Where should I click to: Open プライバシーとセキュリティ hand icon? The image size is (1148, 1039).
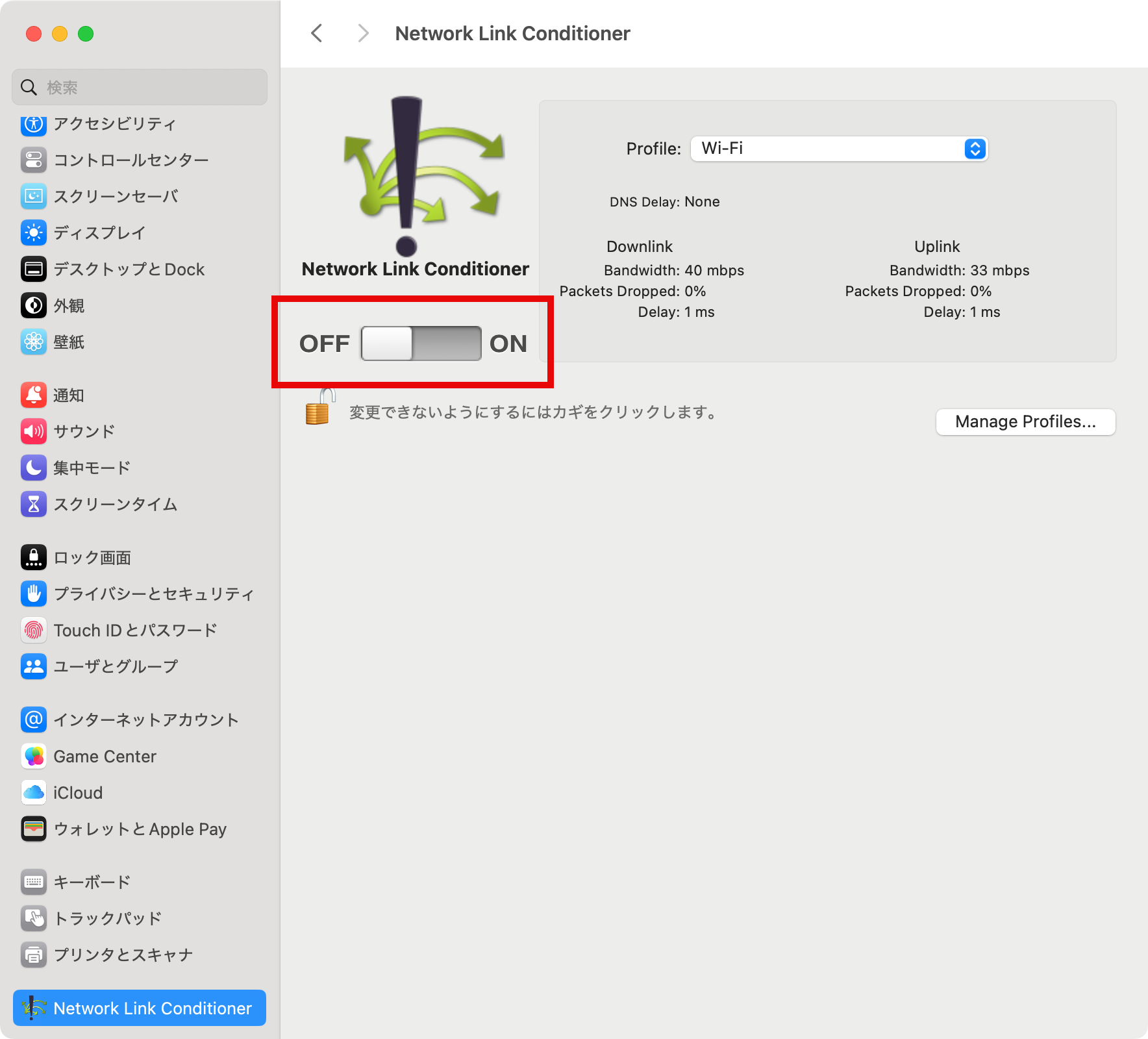(34, 594)
